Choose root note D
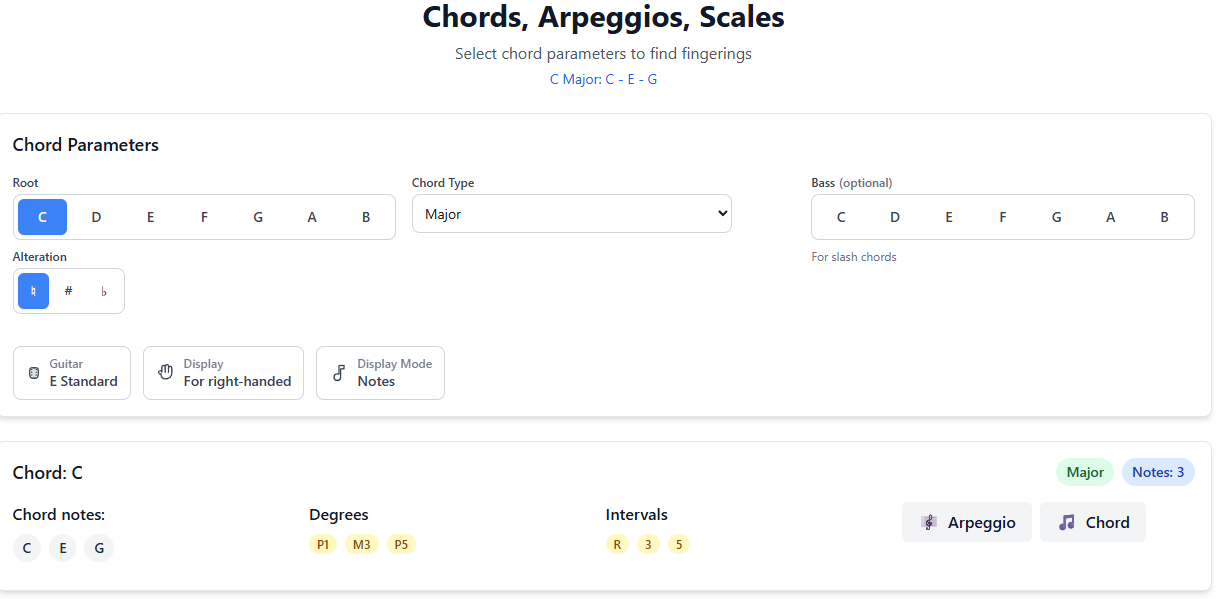Image resolution: width=1222 pixels, height=599 pixels. tap(96, 217)
